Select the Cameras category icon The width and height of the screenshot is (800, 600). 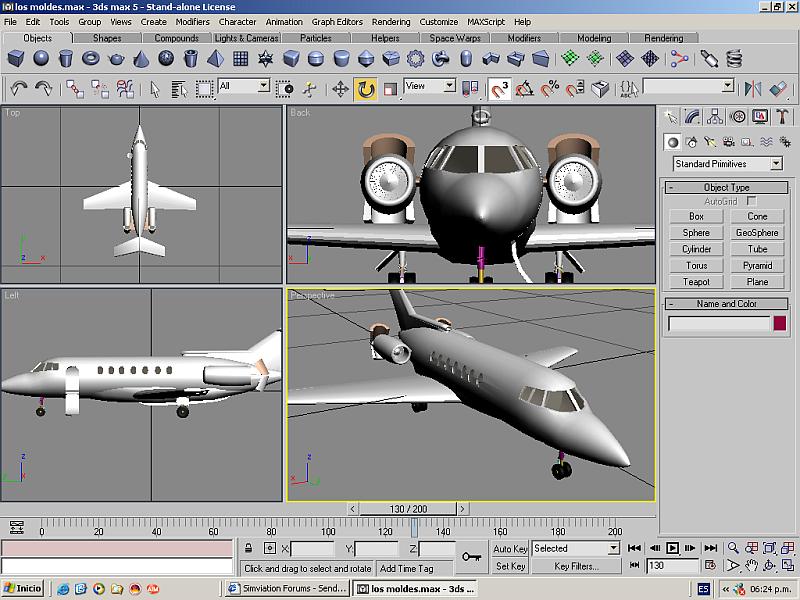(x=728, y=142)
